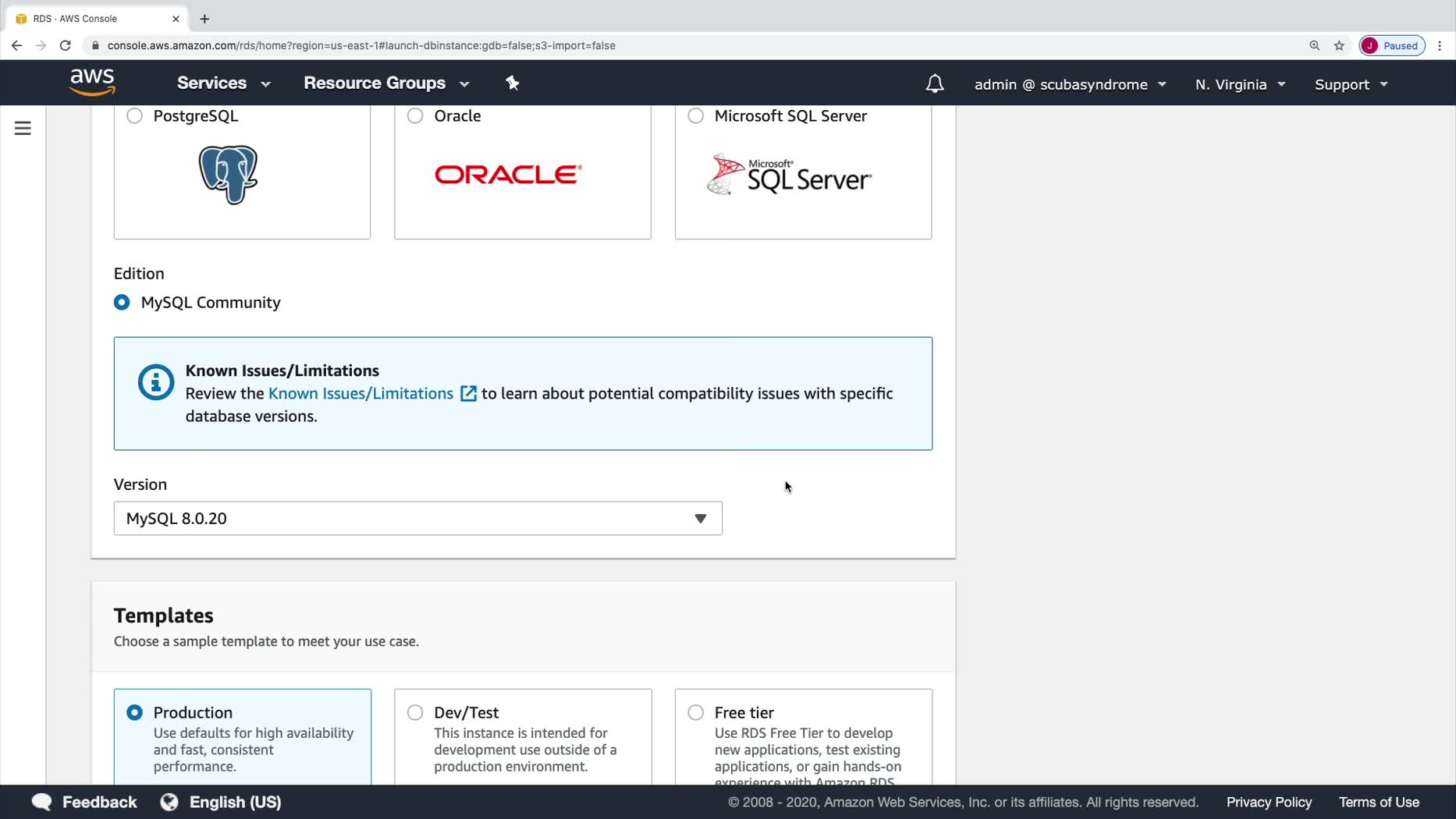Screen dimensions: 1456x819
Task: Open the hamburger side navigation menu
Action: [x=23, y=128]
